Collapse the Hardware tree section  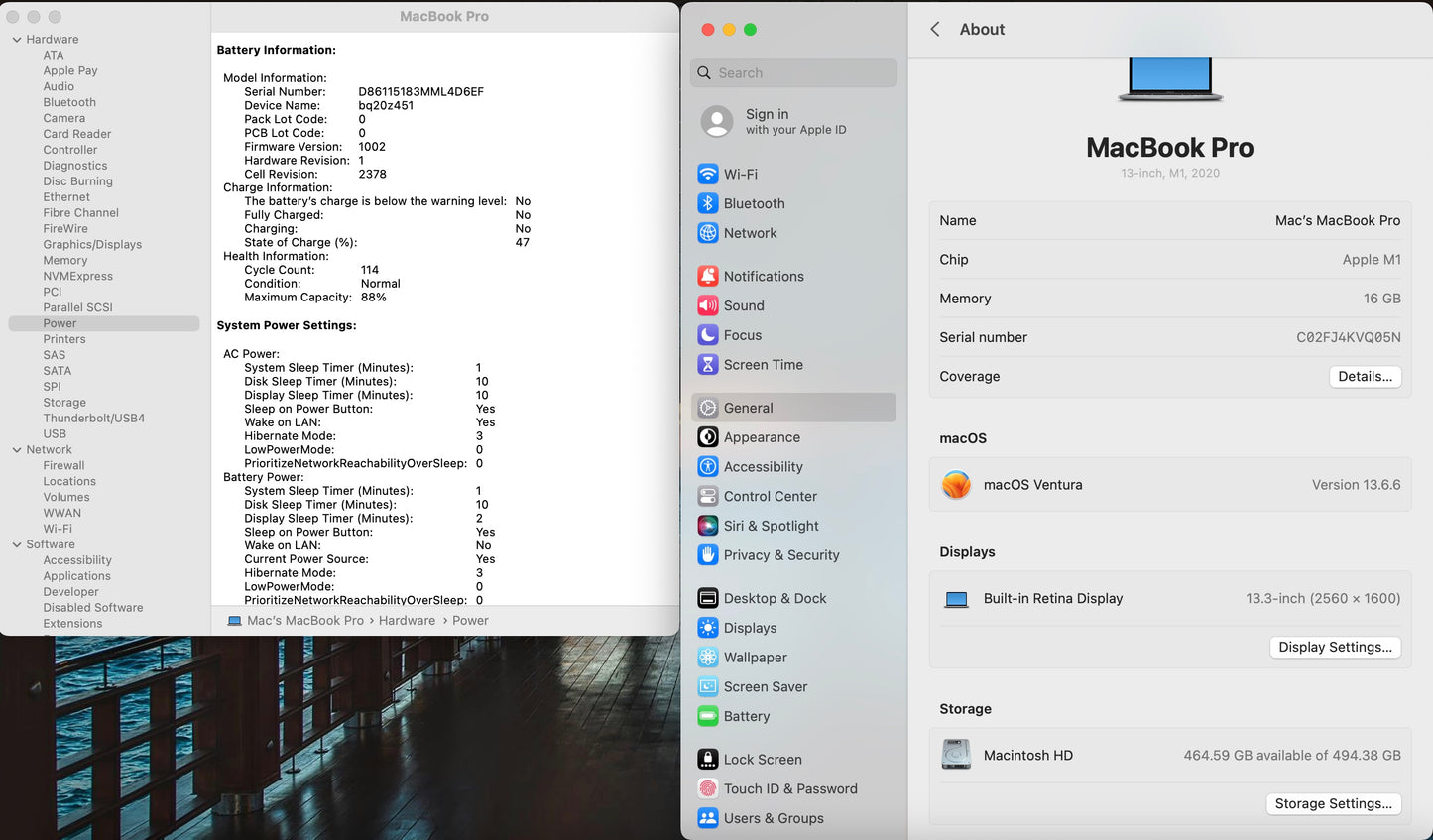17,40
